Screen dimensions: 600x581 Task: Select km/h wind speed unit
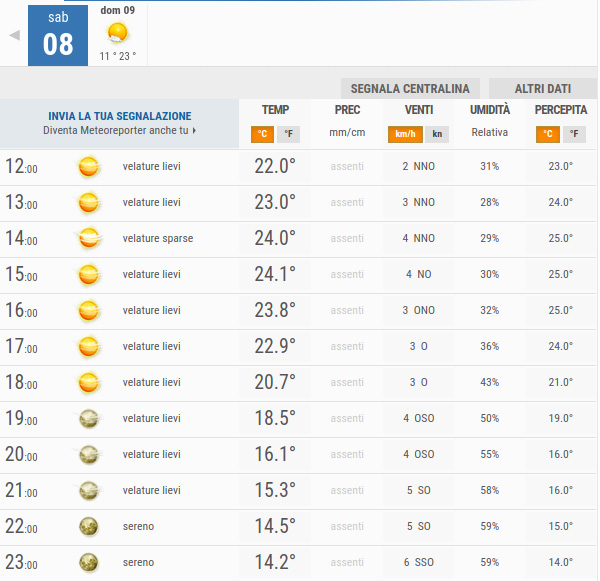(x=405, y=134)
